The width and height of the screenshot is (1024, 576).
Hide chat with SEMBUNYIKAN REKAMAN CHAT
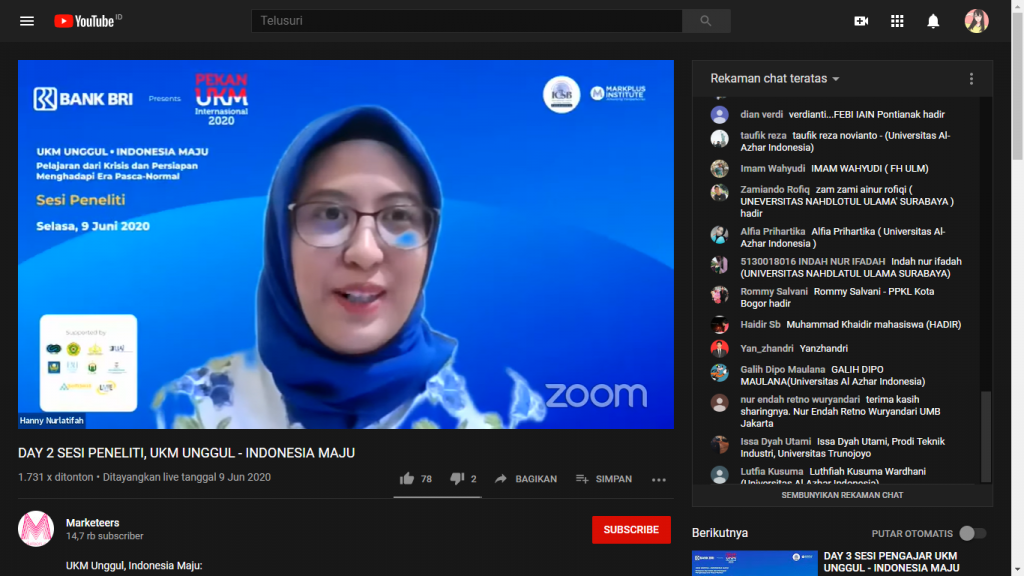tap(842, 495)
